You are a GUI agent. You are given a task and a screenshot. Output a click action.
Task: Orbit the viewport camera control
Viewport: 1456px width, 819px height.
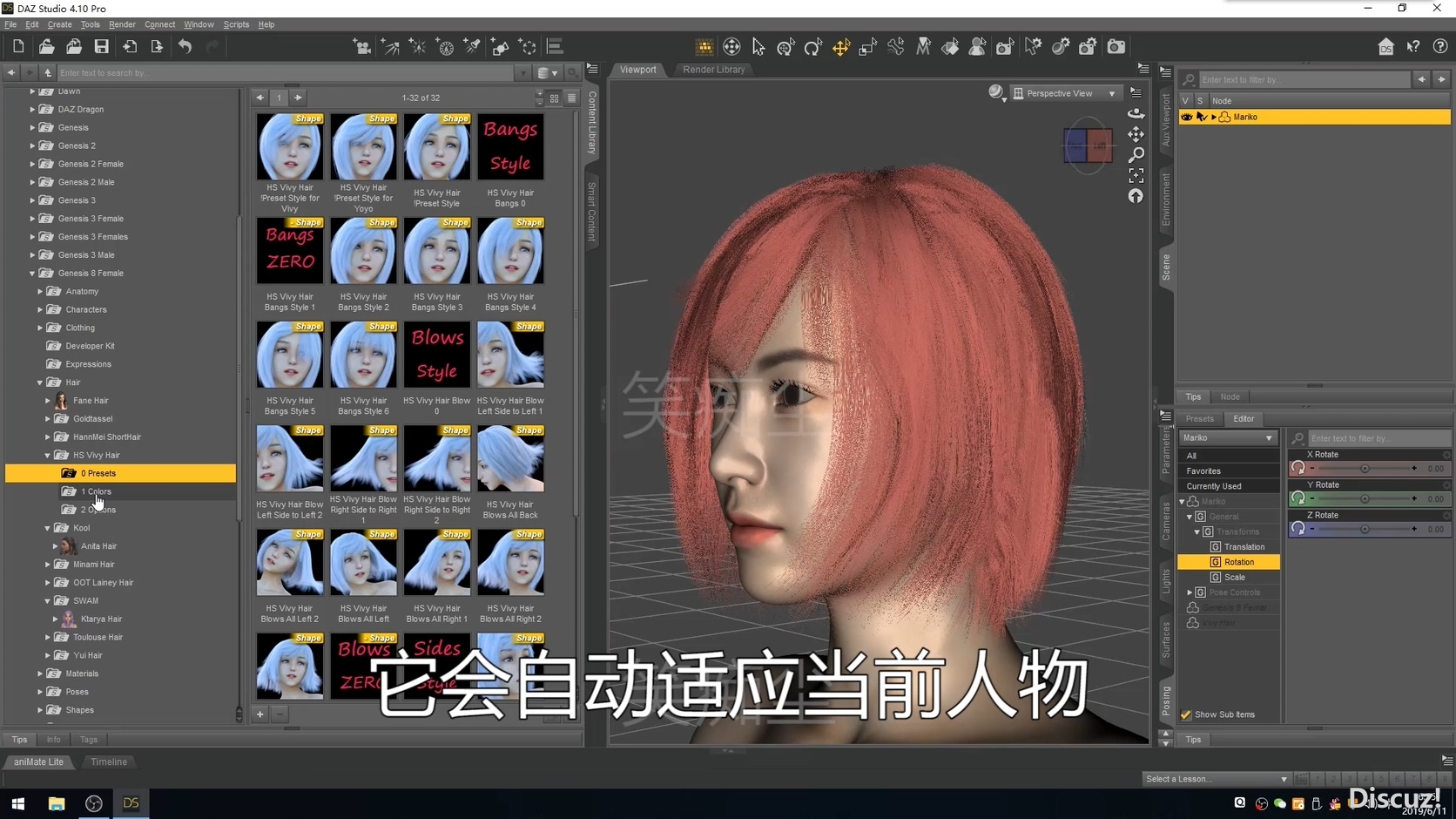click(x=1136, y=113)
